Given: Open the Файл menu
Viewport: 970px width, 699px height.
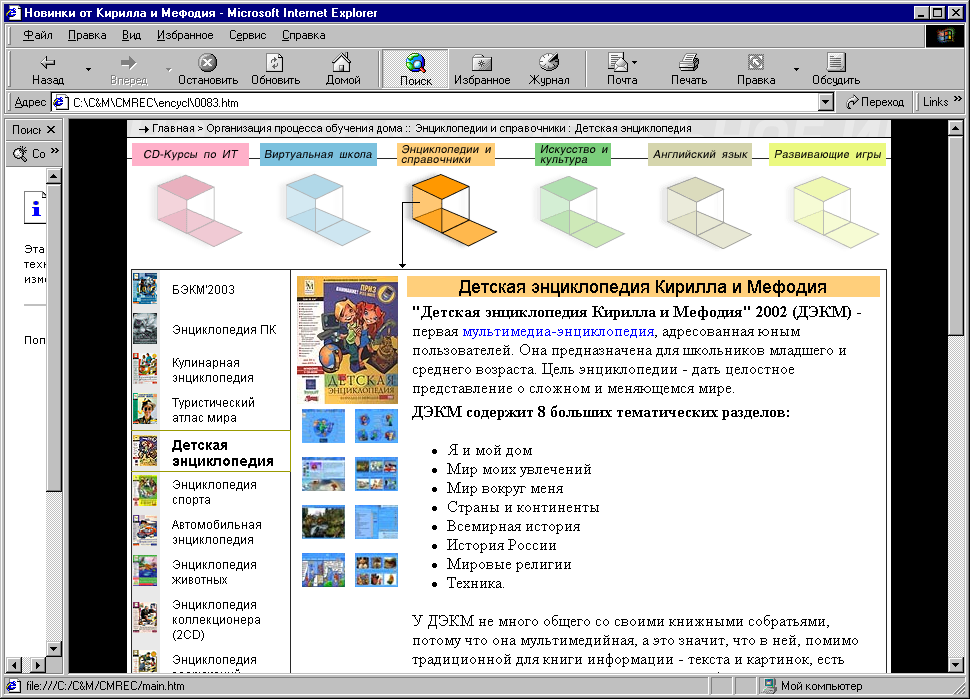Looking at the screenshot, I should click(x=38, y=35).
